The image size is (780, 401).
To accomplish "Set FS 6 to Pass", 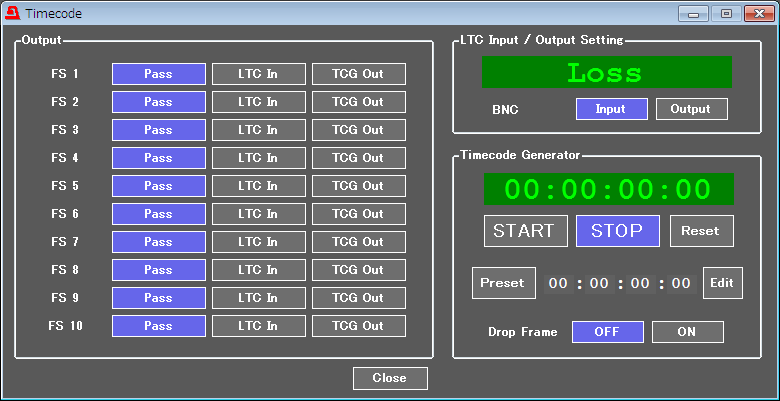I will pyautogui.click(x=158, y=214).
